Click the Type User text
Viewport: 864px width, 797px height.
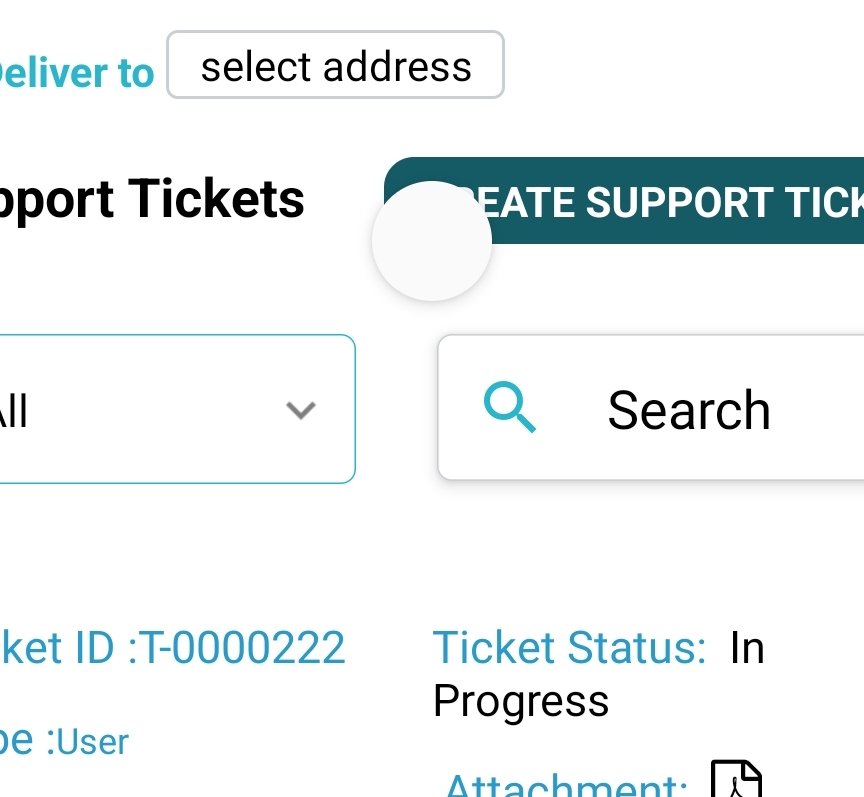[x=64, y=741]
